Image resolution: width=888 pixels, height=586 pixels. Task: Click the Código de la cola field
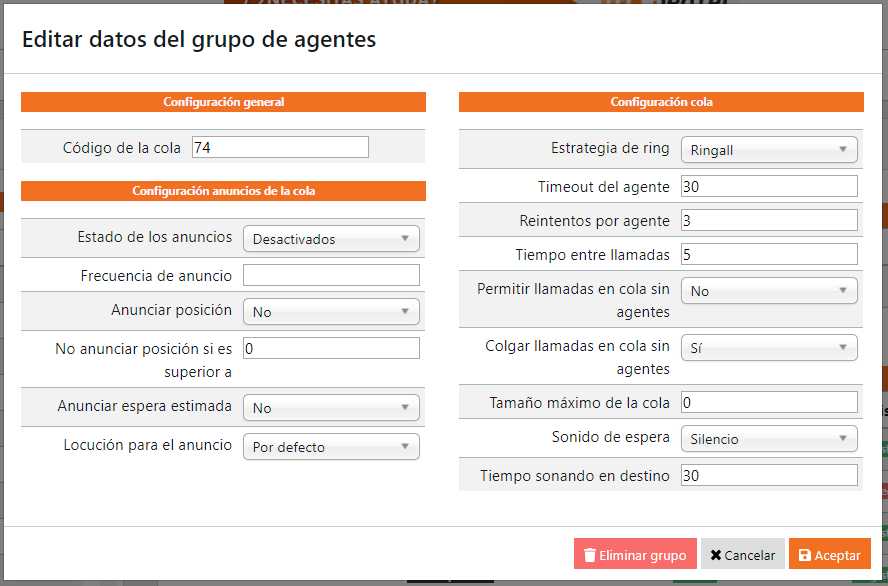[x=280, y=148]
